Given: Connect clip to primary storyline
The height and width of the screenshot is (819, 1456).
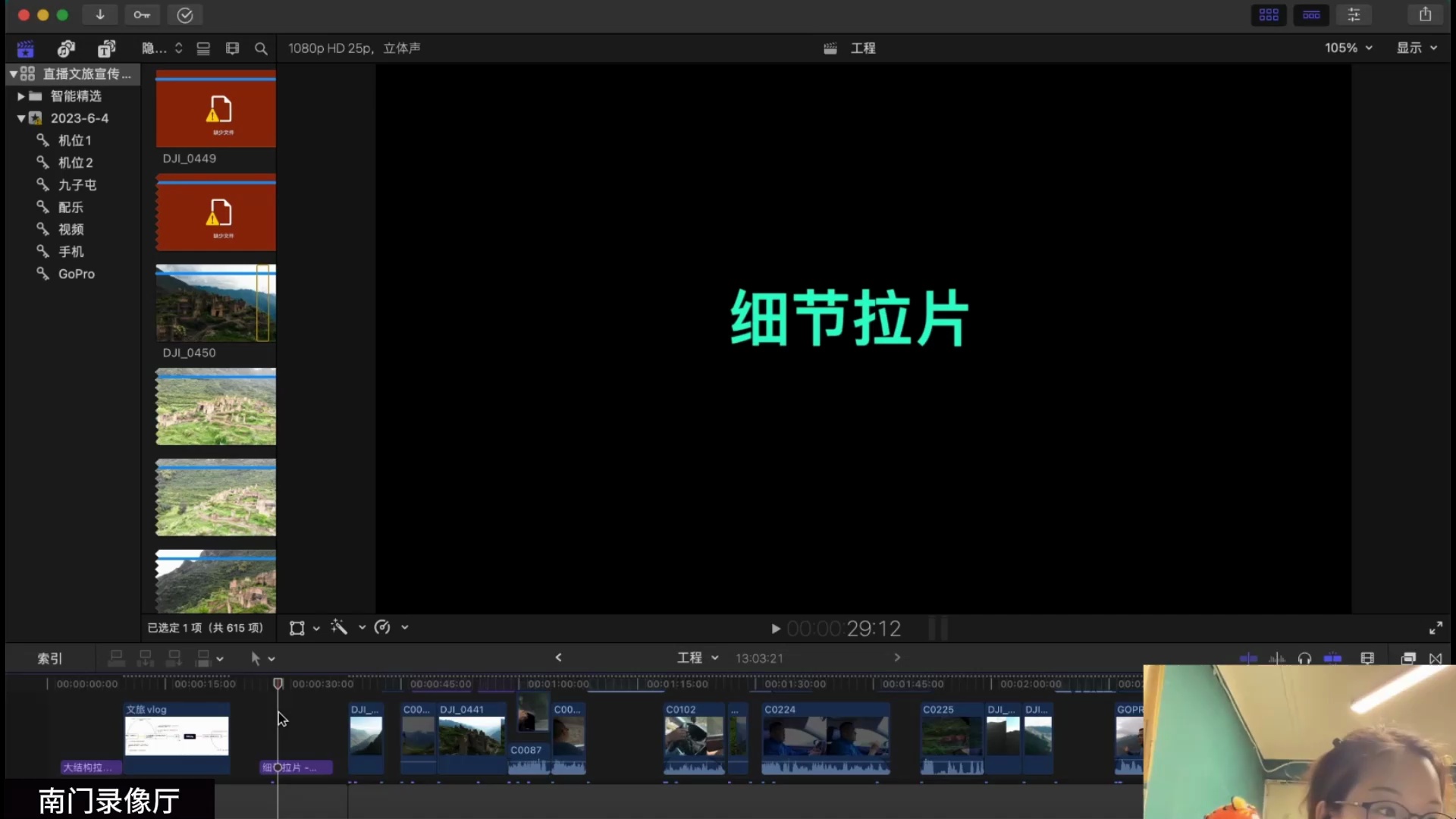Looking at the screenshot, I should coord(116,658).
